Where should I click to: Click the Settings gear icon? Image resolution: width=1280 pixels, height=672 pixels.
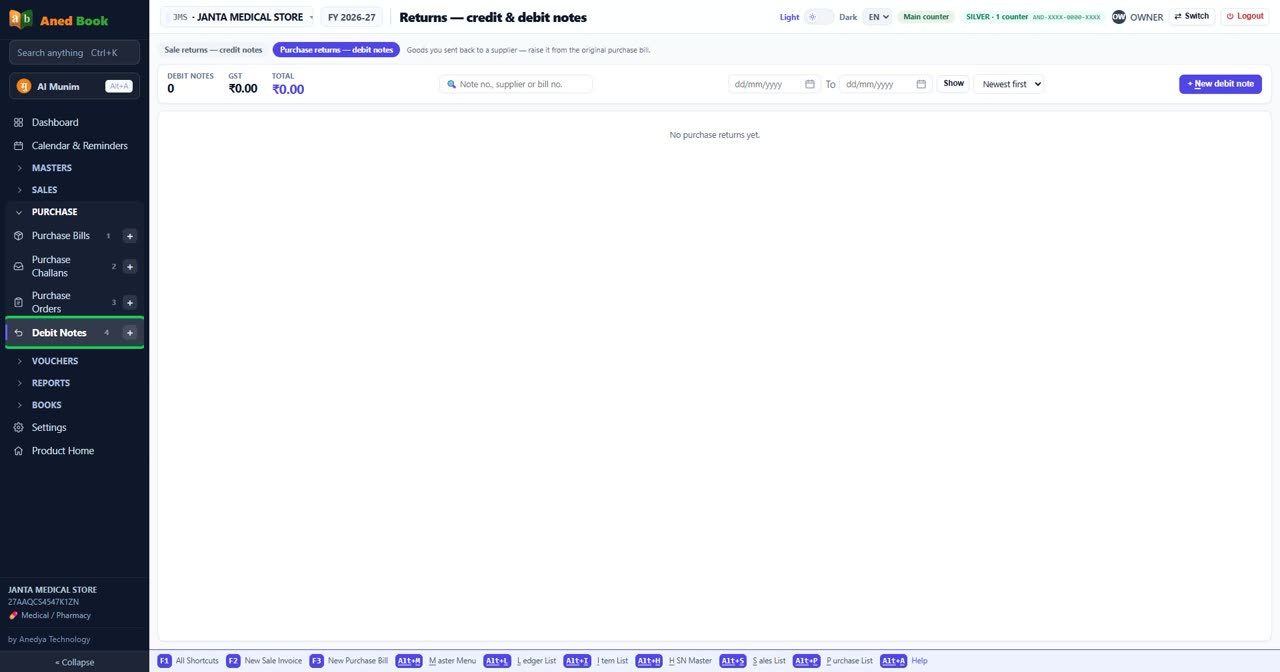(x=18, y=428)
